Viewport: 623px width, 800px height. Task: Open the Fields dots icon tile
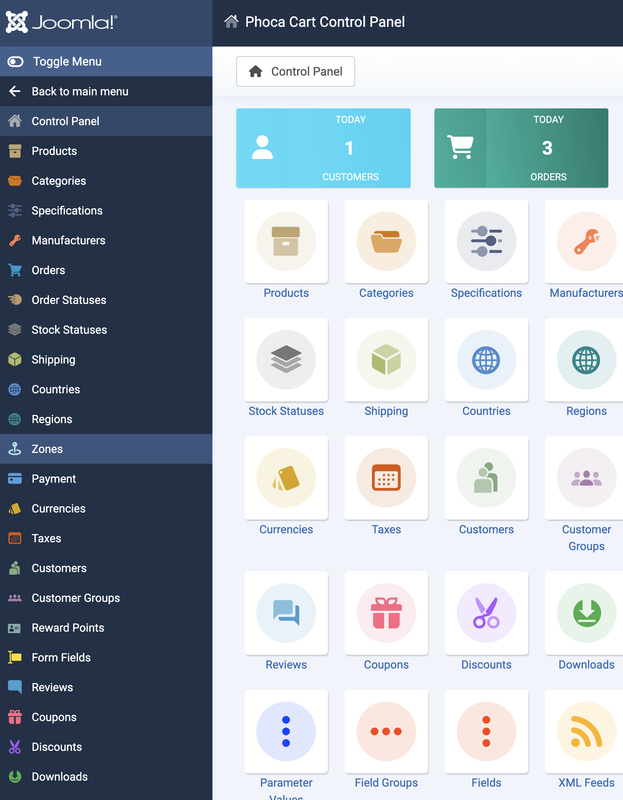point(486,732)
